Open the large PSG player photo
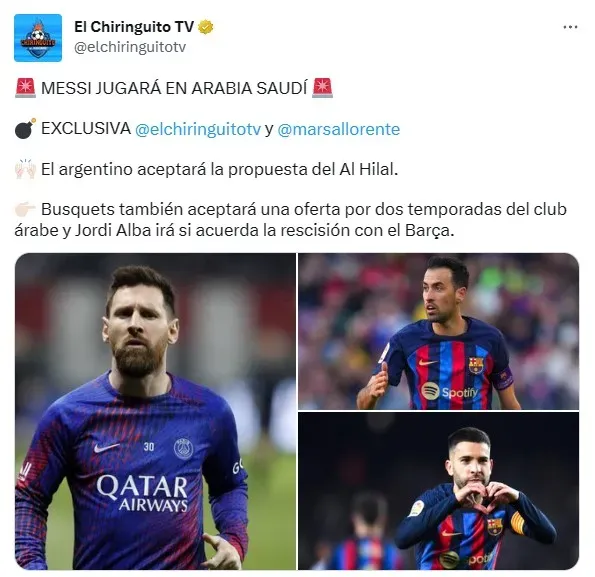Viewport: 595px width, 577px height. (155, 411)
